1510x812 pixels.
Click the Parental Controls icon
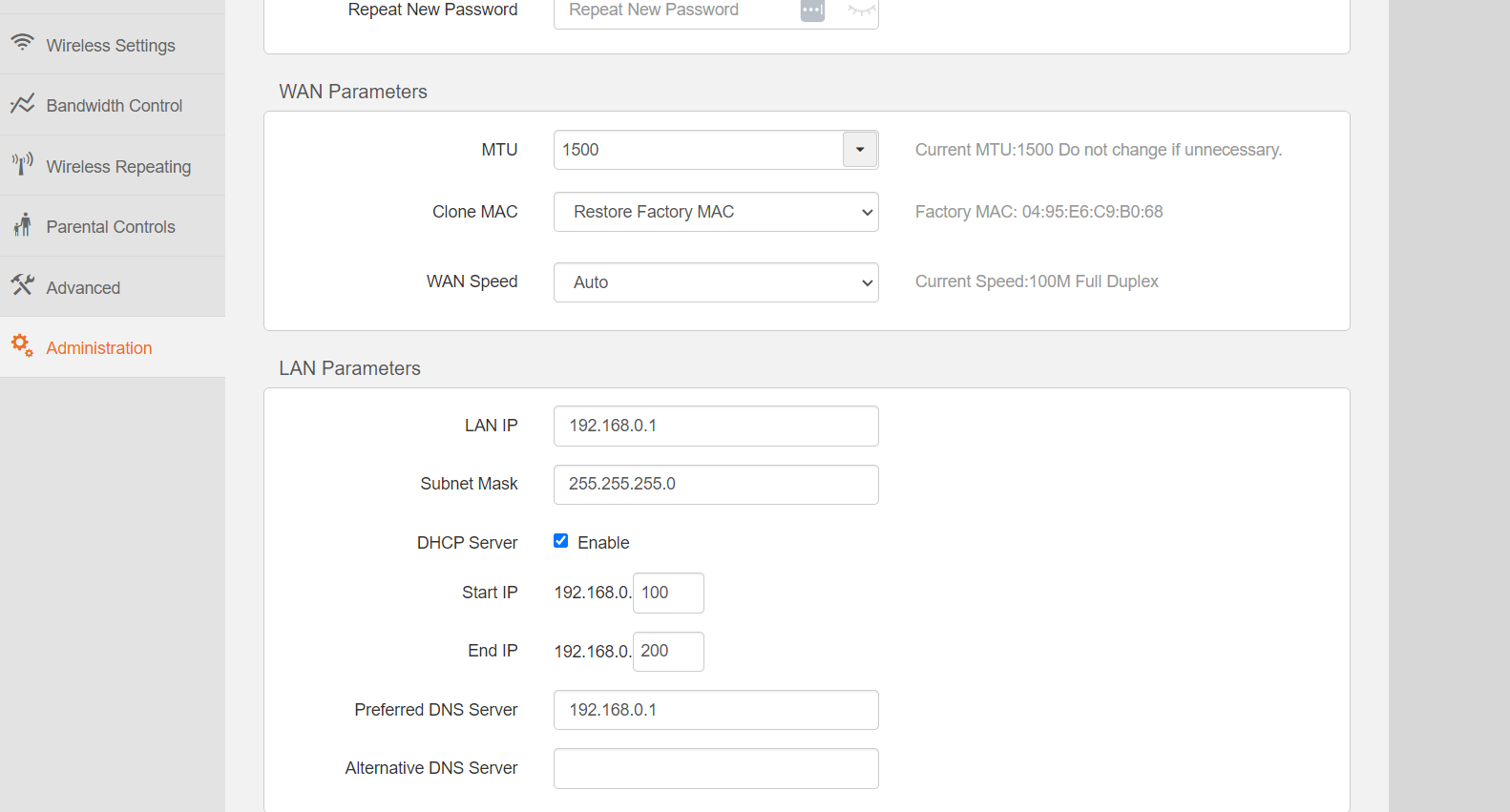[x=22, y=225]
